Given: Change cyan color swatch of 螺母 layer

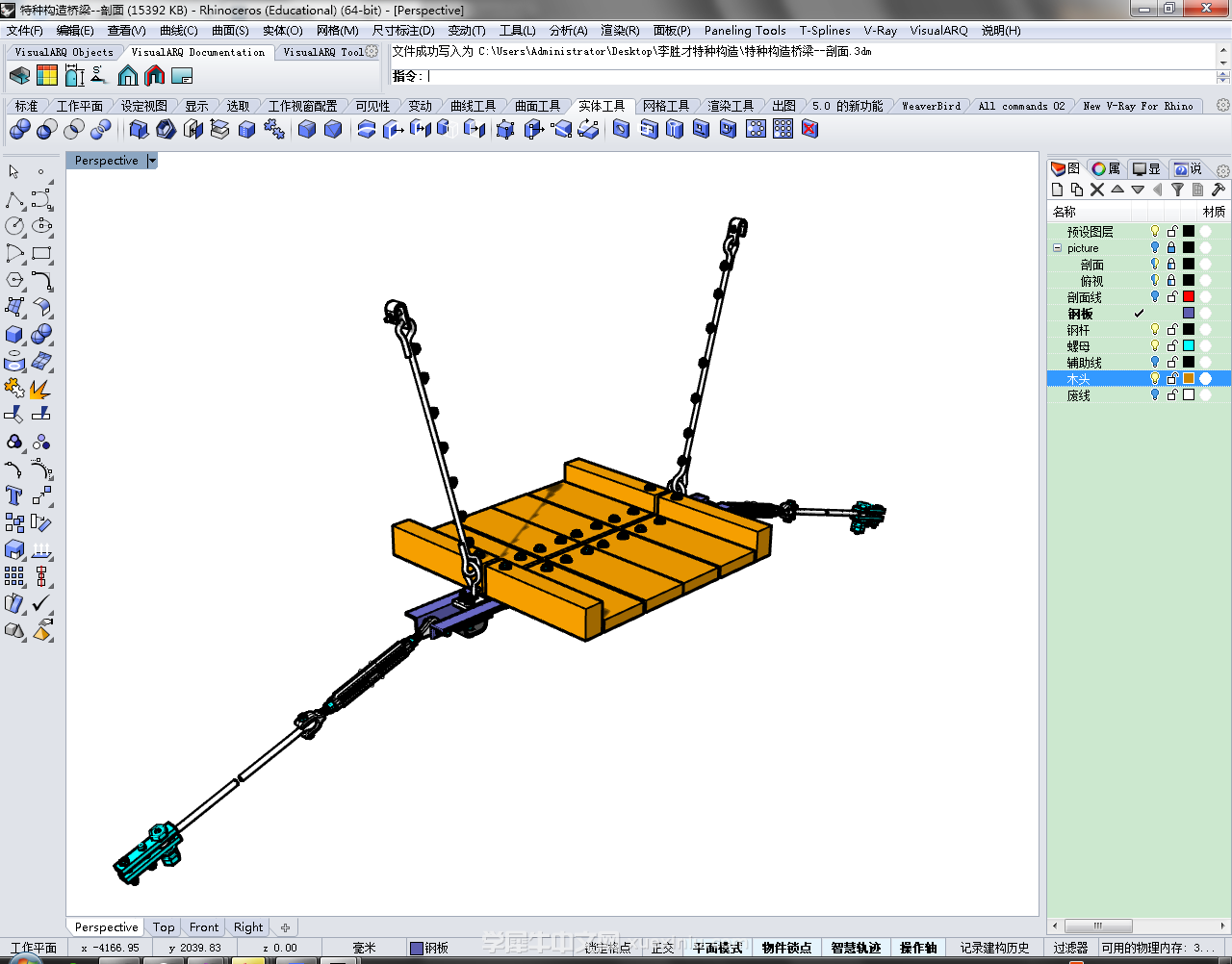Looking at the screenshot, I should (1189, 345).
